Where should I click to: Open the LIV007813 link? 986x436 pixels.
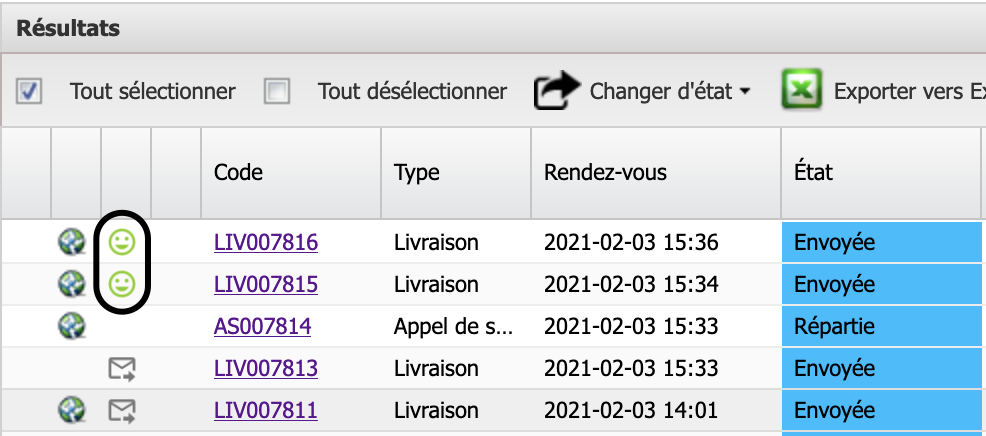(x=265, y=369)
